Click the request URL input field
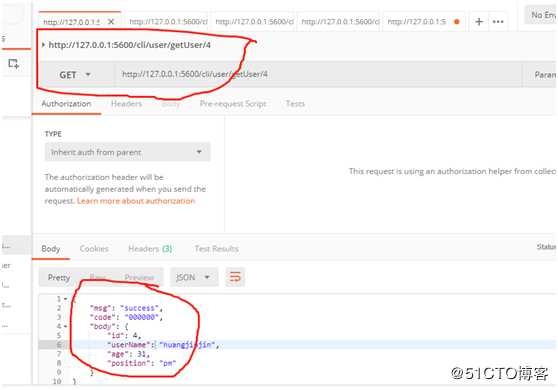Image resolution: width=558 pixels, height=390 pixels. (x=319, y=74)
